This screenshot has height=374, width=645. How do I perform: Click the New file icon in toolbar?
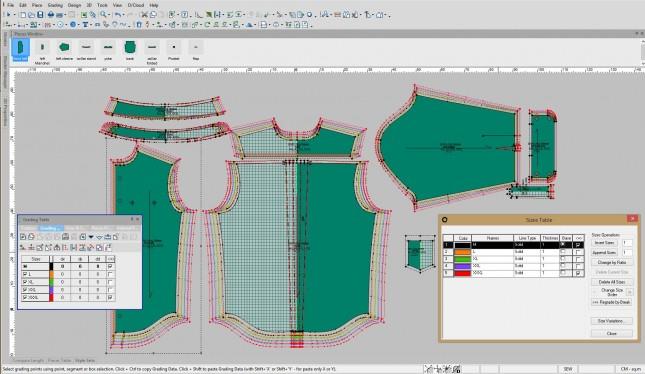(23, 15)
